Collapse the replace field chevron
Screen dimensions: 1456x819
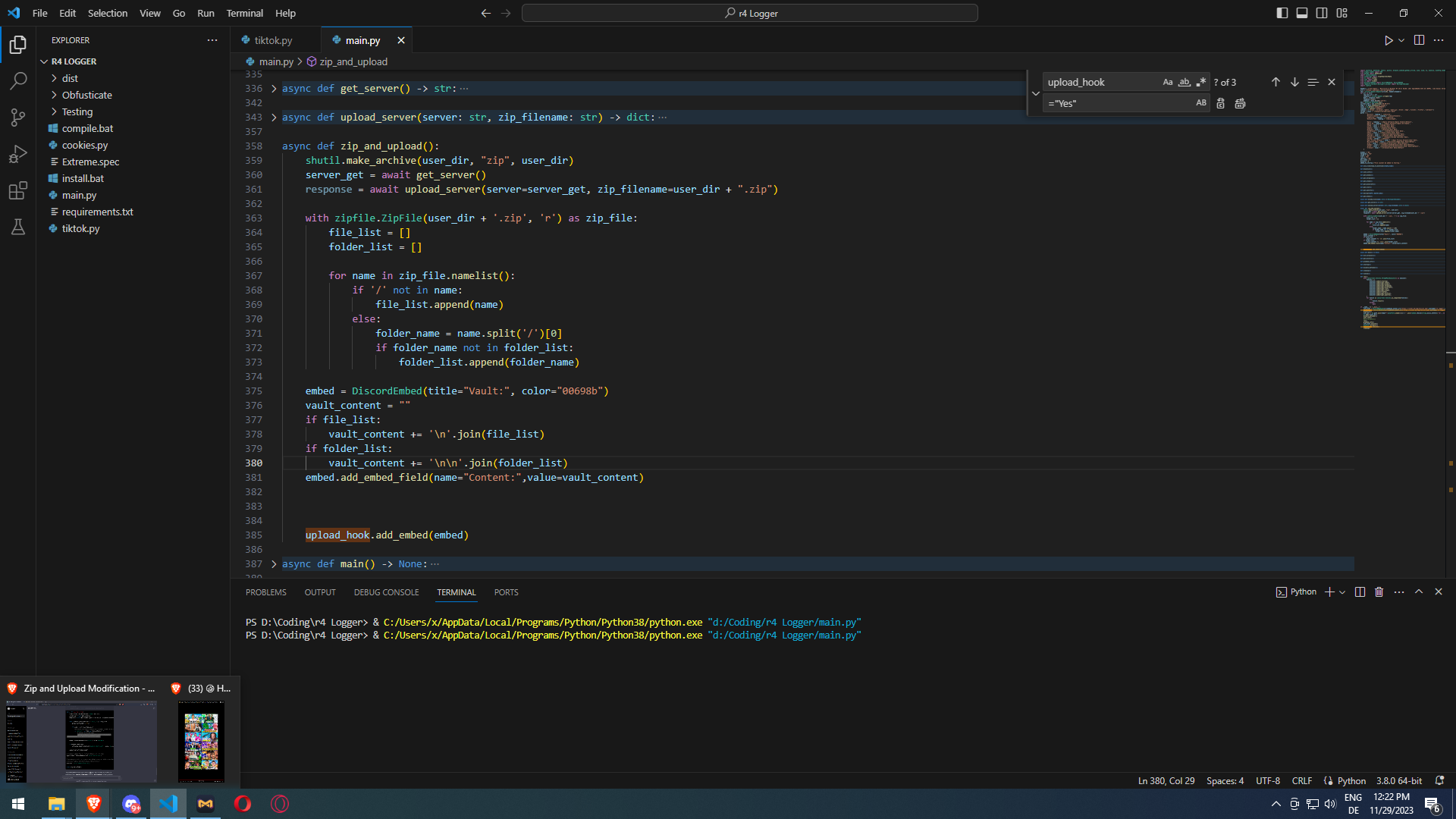point(1036,93)
